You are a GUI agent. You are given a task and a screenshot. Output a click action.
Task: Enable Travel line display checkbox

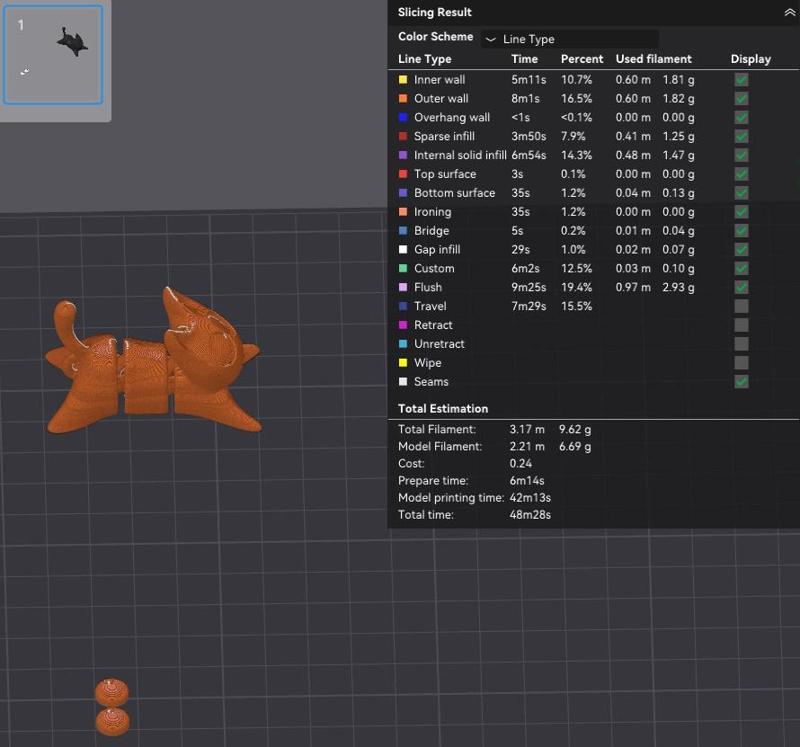(x=741, y=306)
